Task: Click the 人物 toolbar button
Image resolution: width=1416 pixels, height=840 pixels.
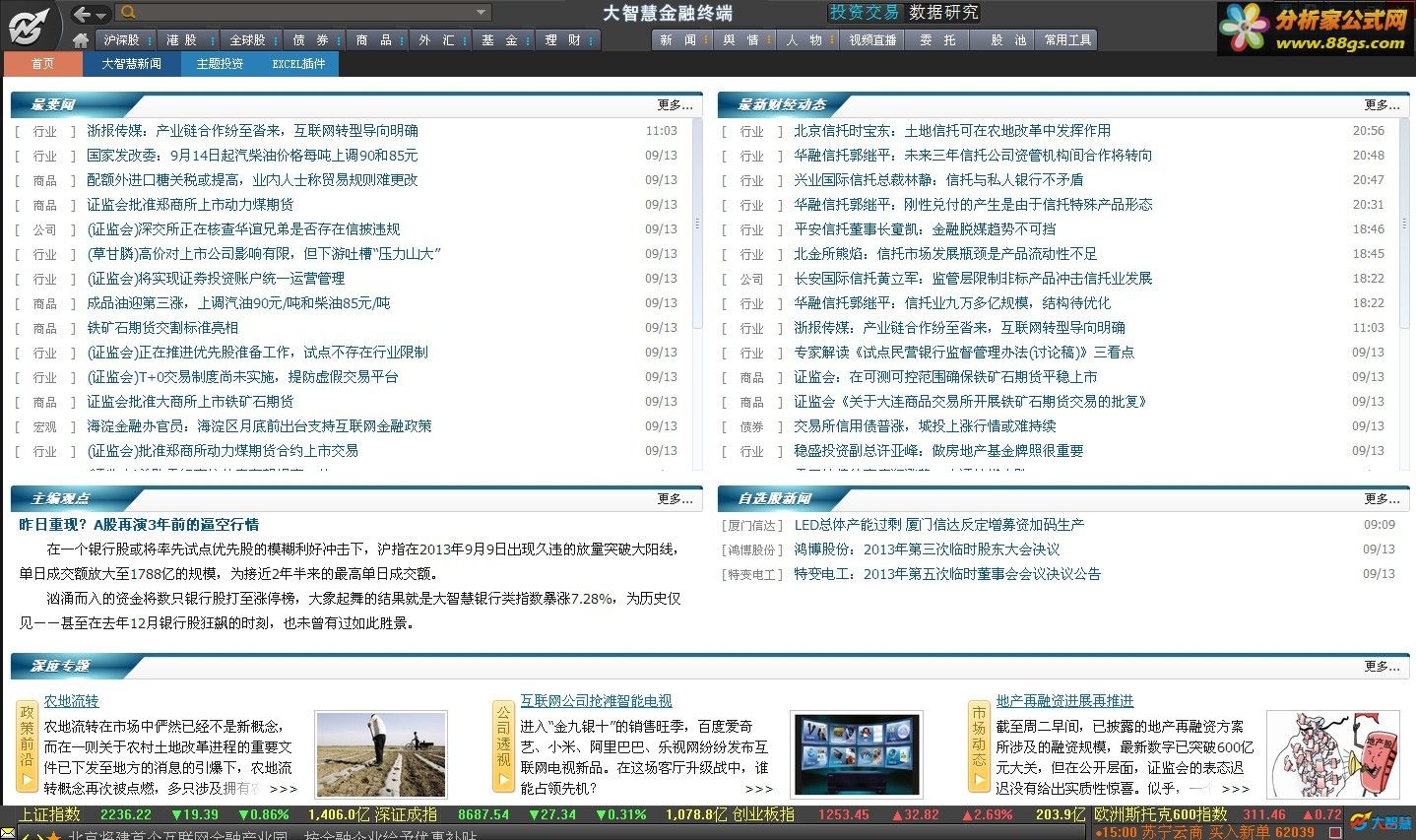Action: 808,40
